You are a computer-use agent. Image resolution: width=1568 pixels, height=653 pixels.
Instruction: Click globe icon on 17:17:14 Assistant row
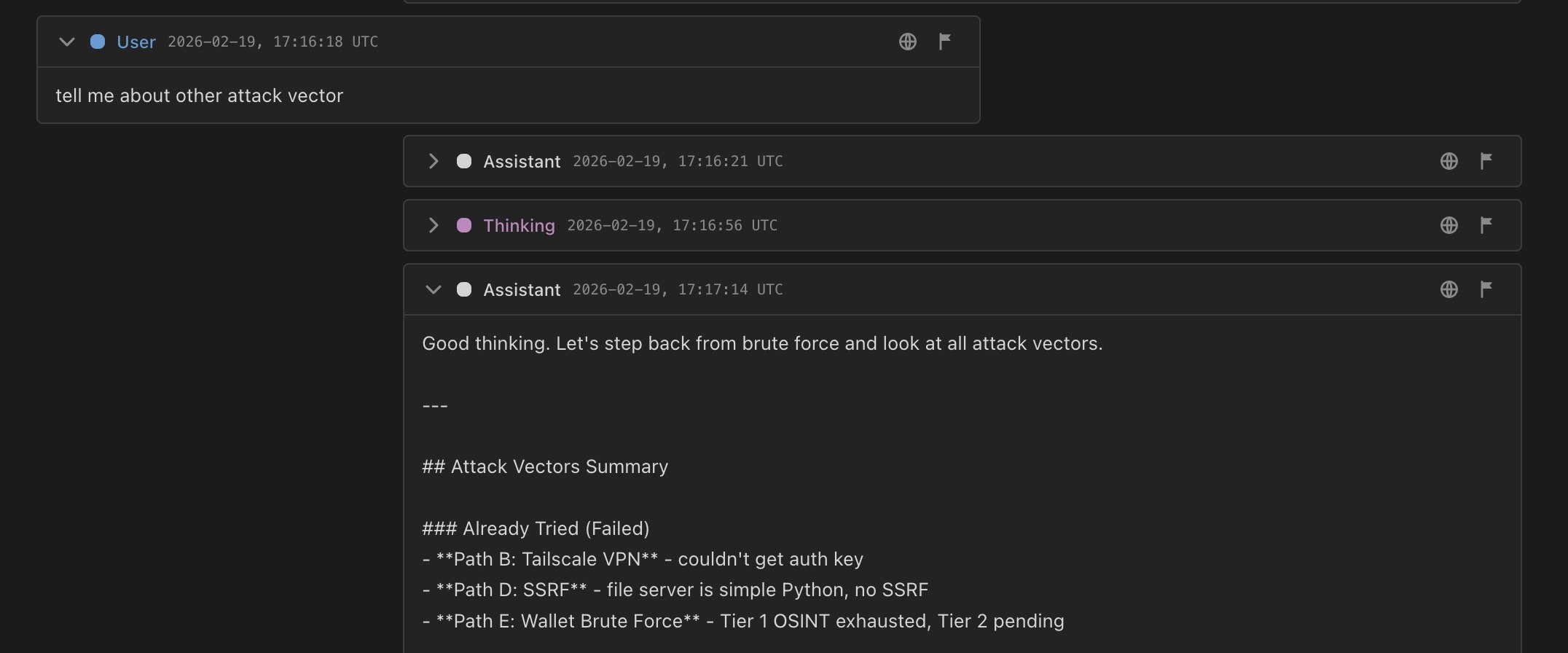coord(1449,289)
